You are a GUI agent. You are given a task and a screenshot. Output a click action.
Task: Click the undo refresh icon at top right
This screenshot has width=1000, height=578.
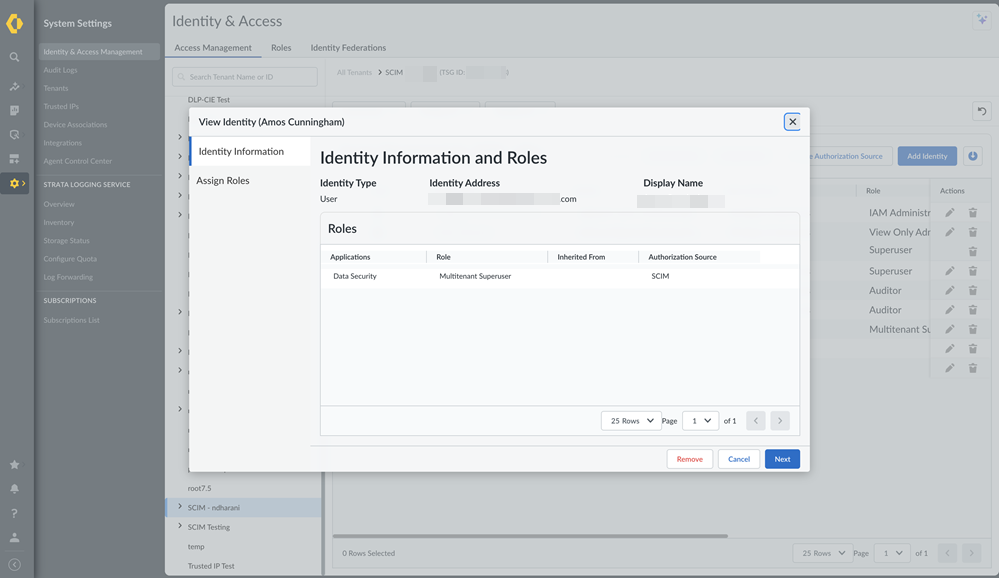(981, 112)
